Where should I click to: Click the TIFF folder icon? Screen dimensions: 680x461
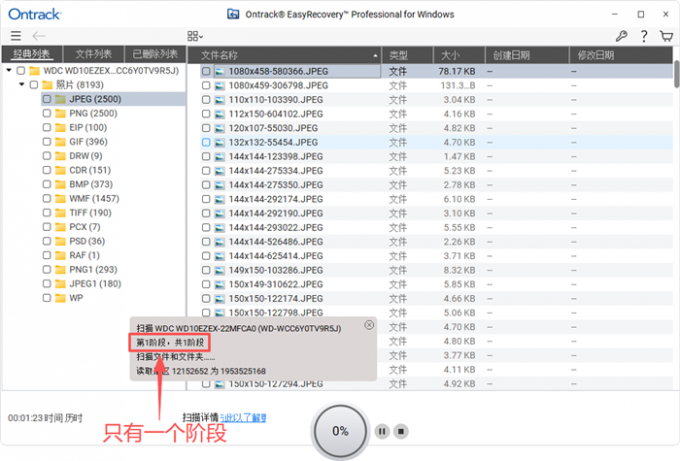[x=61, y=213]
